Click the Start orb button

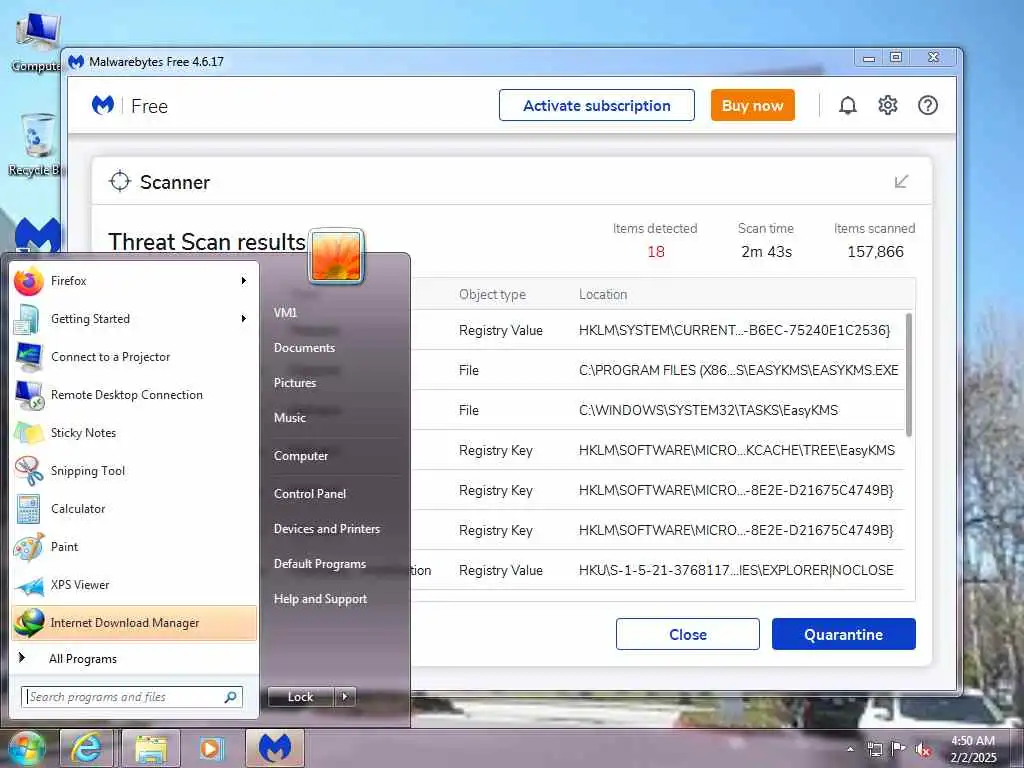[x=25, y=748]
